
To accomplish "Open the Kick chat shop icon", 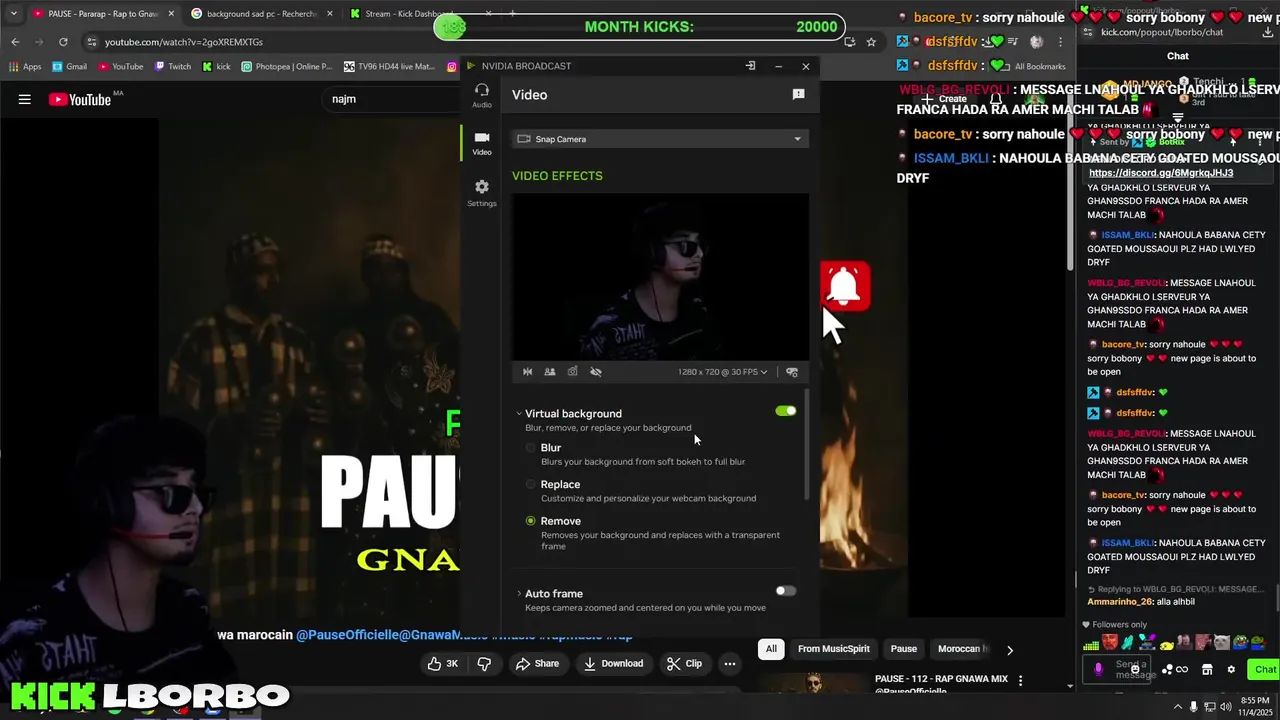I will click(x=1207, y=670).
